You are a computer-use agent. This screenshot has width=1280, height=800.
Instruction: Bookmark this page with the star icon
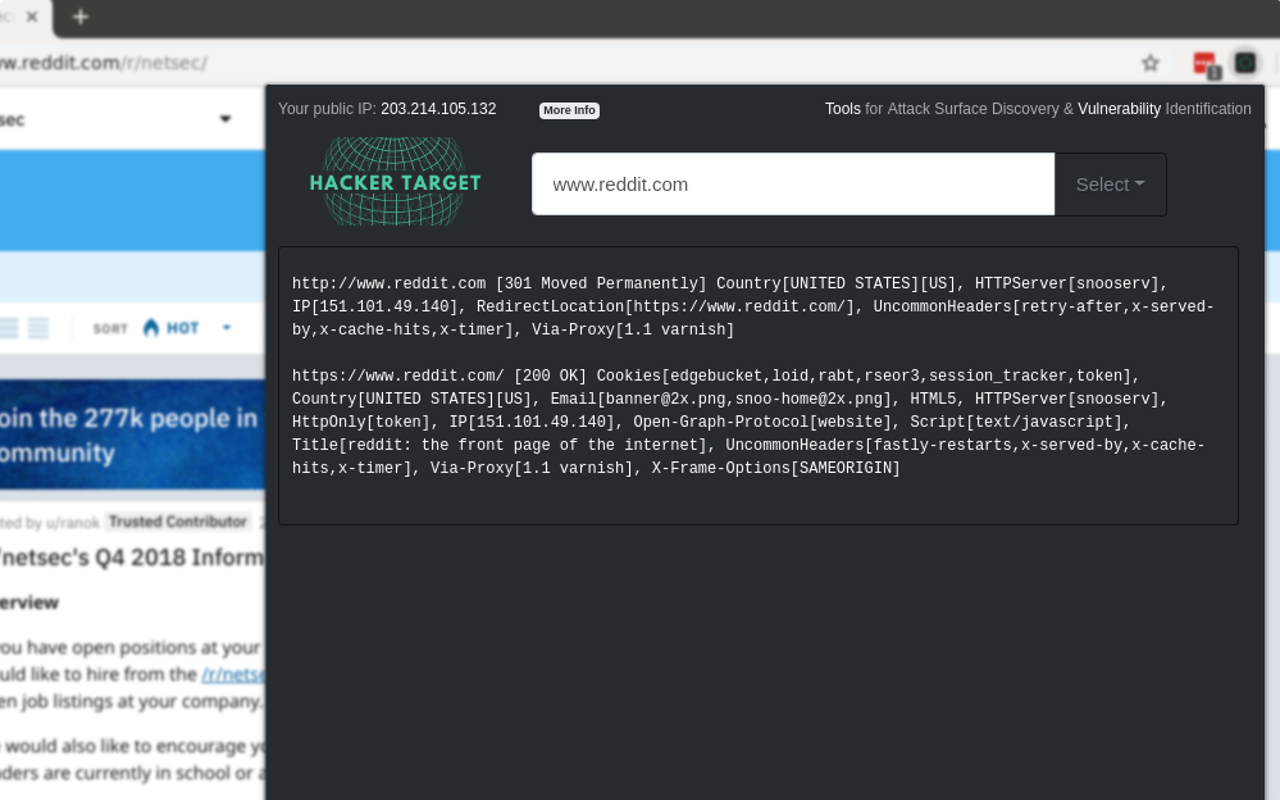tap(1150, 63)
